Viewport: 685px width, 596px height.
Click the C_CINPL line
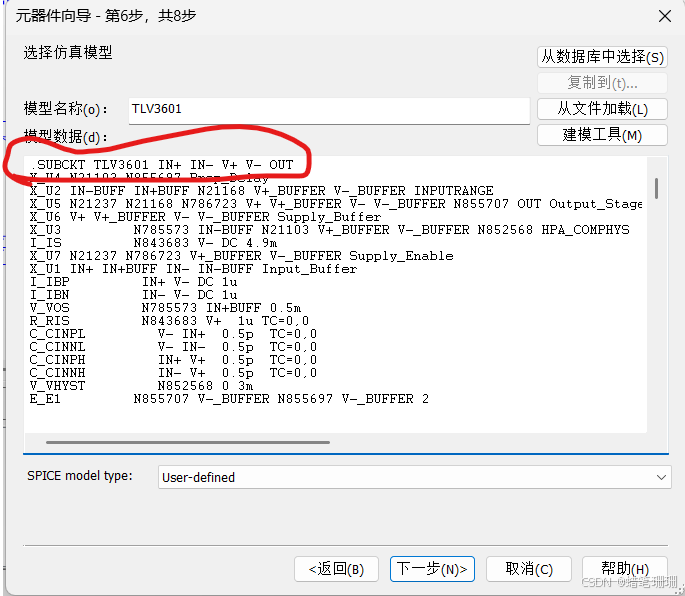pyautogui.click(x=173, y=334)
